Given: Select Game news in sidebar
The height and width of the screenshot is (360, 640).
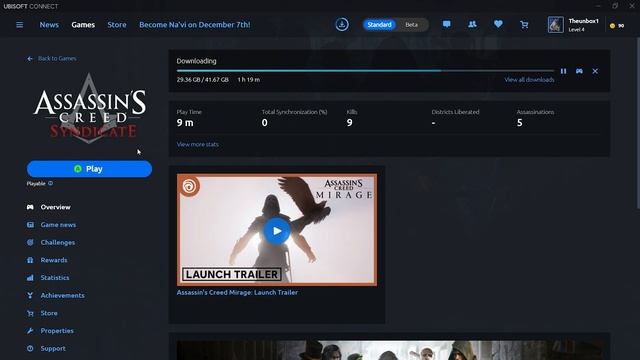Looking at the screenshot, I should coord(58,225).
